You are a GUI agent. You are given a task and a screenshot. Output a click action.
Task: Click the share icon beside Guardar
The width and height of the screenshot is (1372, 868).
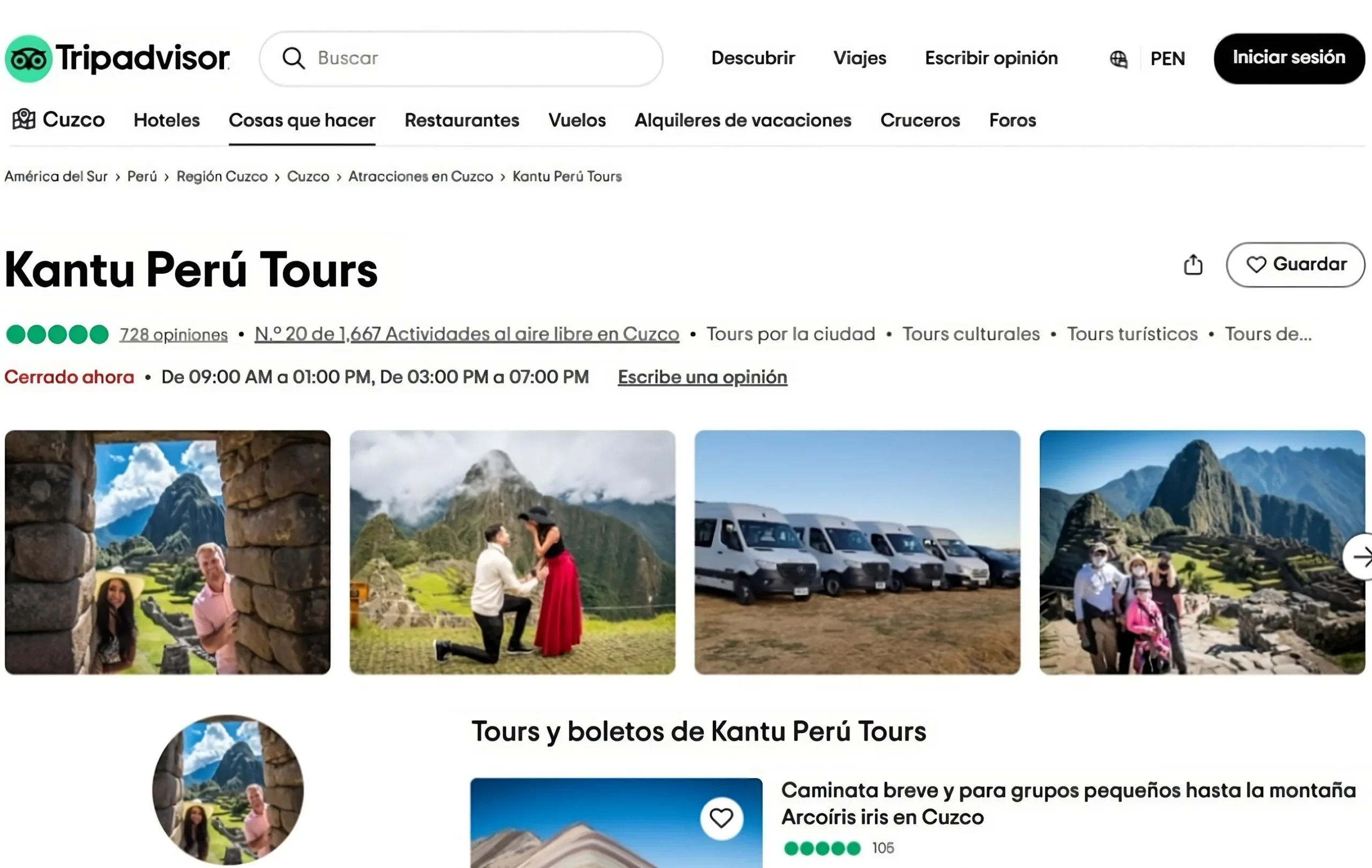click(1194, 264)
